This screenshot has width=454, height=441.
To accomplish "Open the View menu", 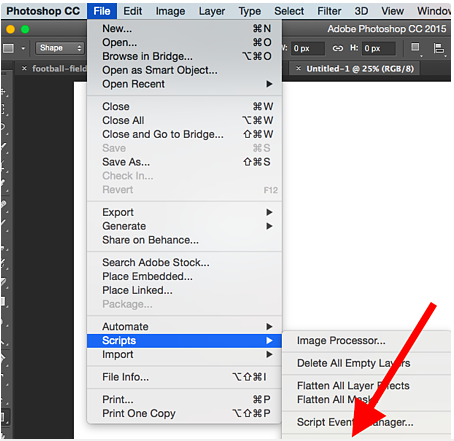I will (x=392, y=11).
